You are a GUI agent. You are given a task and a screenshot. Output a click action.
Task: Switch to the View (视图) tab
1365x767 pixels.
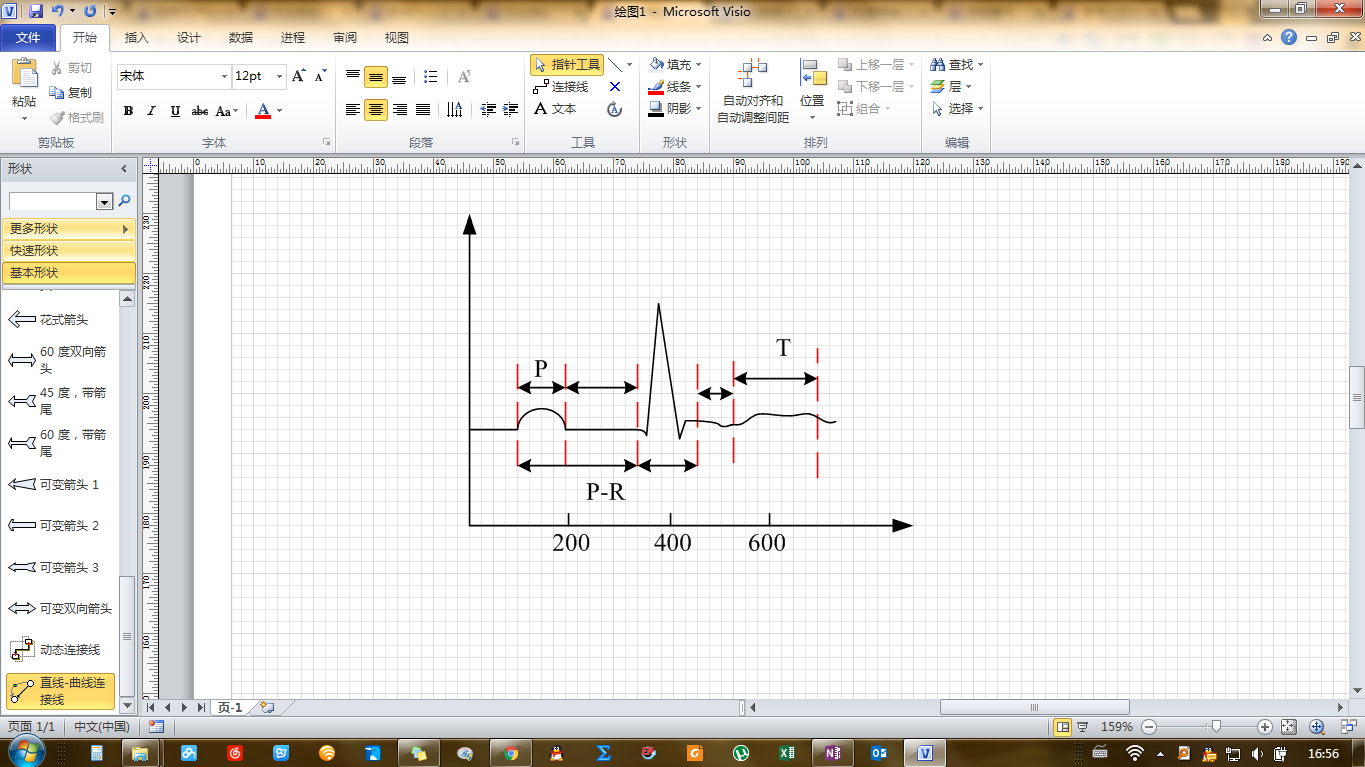pos(396,38)
